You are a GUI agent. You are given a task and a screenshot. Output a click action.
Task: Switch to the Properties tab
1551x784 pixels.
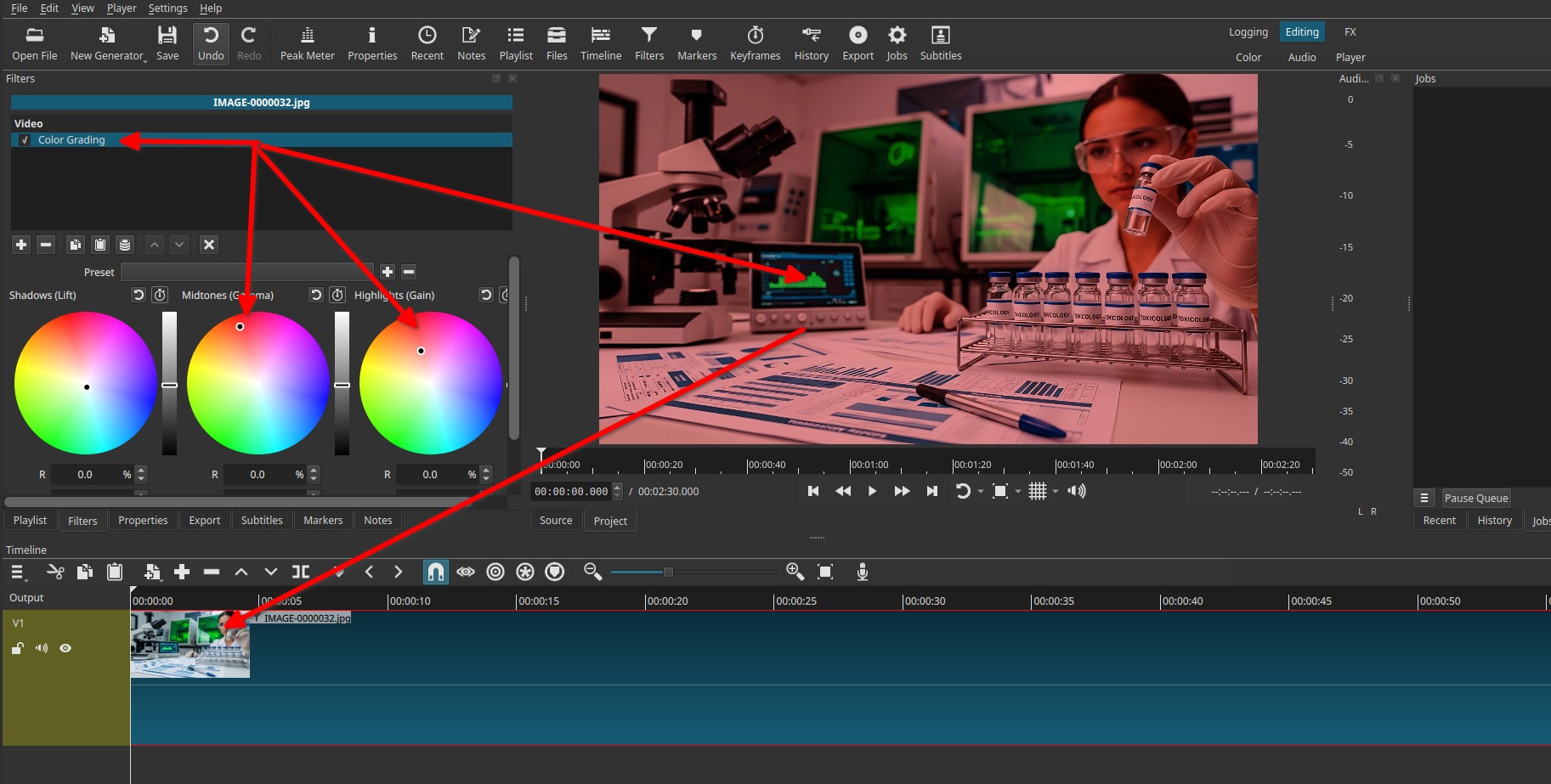pyautogui.click(x=143, y=520)
